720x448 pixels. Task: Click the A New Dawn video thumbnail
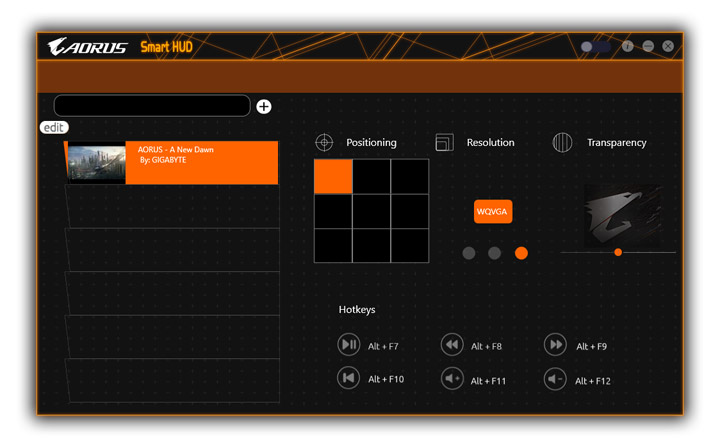pyautogui.click(x=96, y=163)
